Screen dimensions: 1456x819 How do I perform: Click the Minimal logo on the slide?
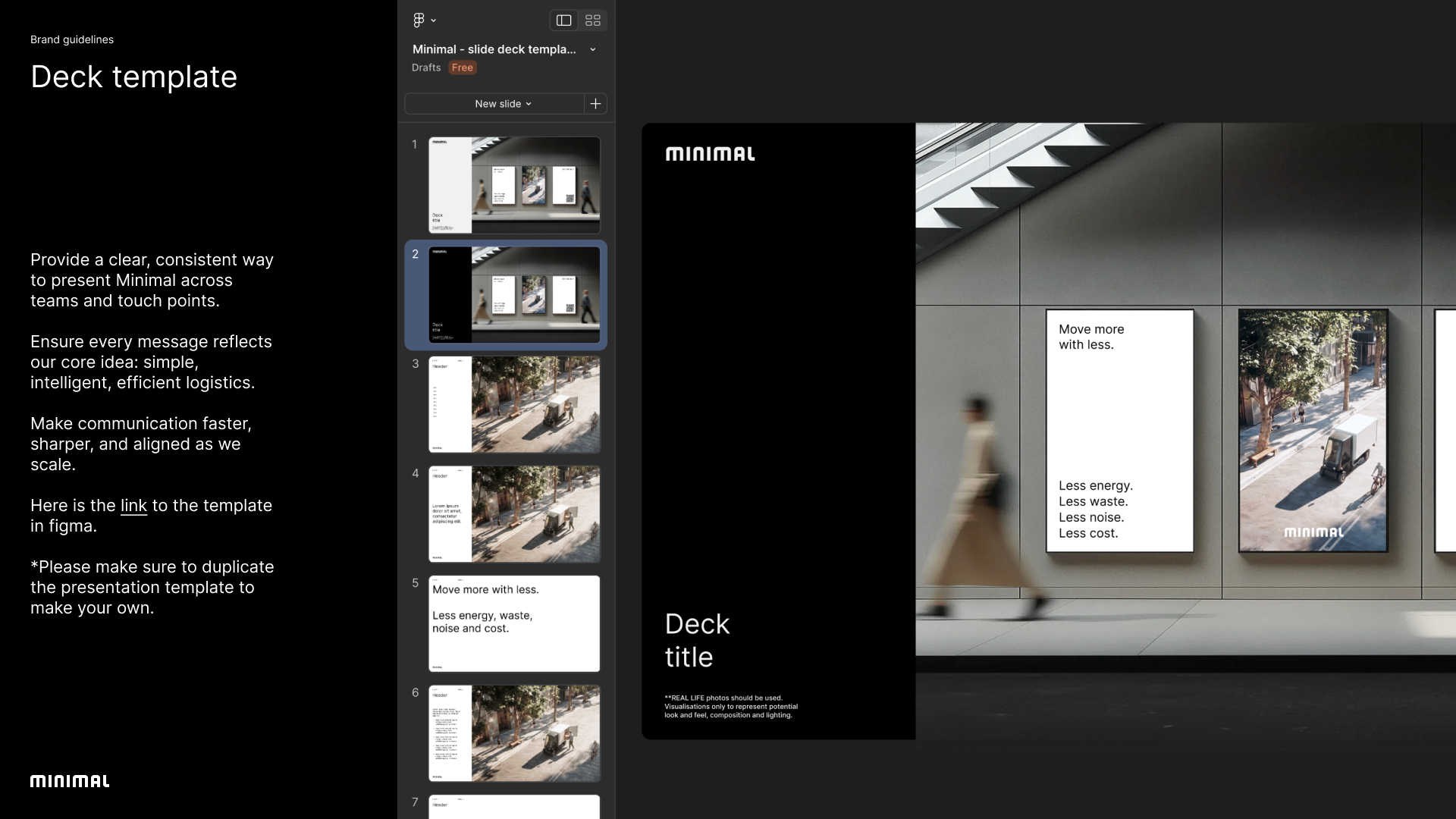[710, 154]
